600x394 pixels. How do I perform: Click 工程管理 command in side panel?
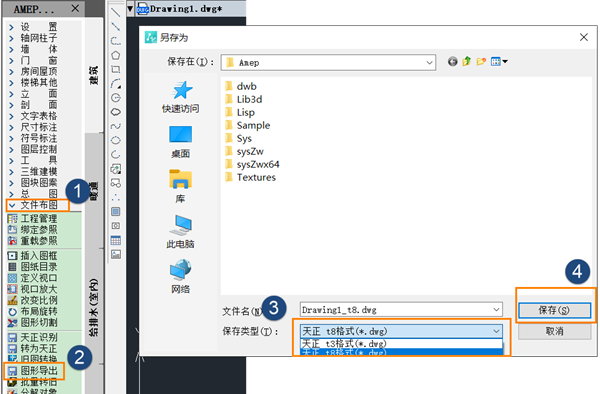click(33, 218)
